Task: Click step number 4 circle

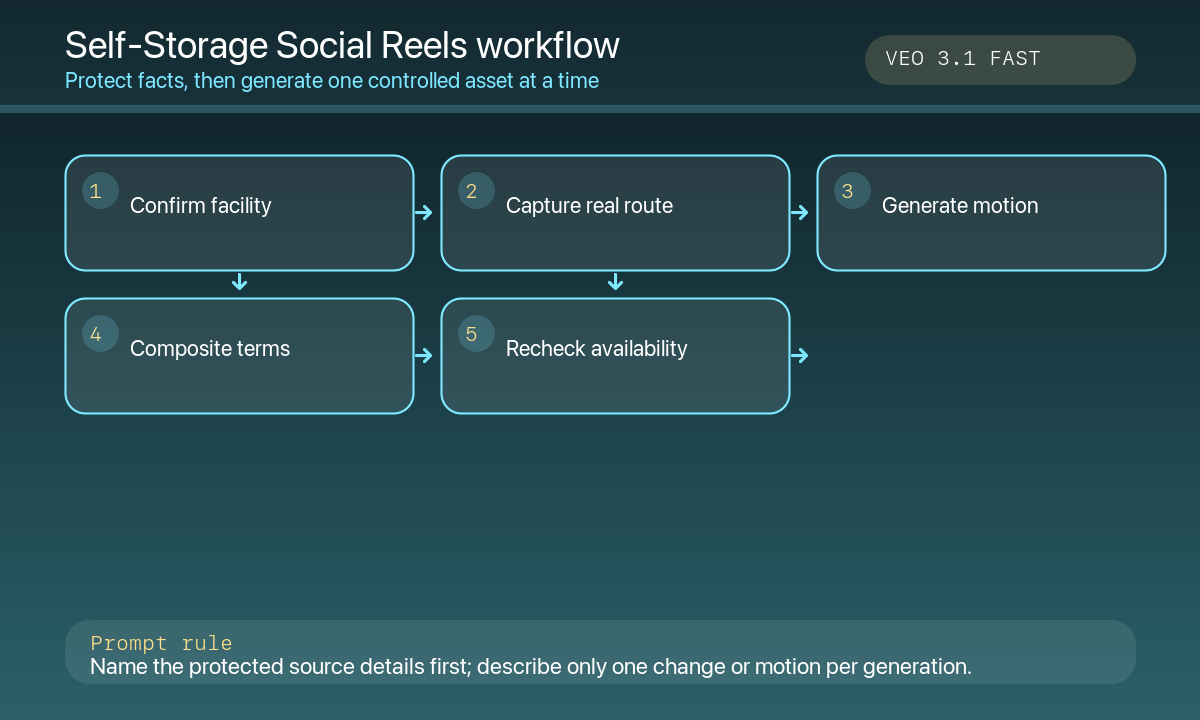Action: point(100,334)
